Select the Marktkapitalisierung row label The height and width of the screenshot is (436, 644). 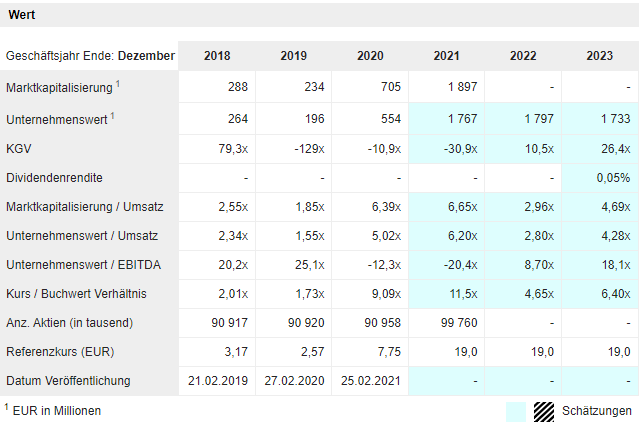(58, 88)
